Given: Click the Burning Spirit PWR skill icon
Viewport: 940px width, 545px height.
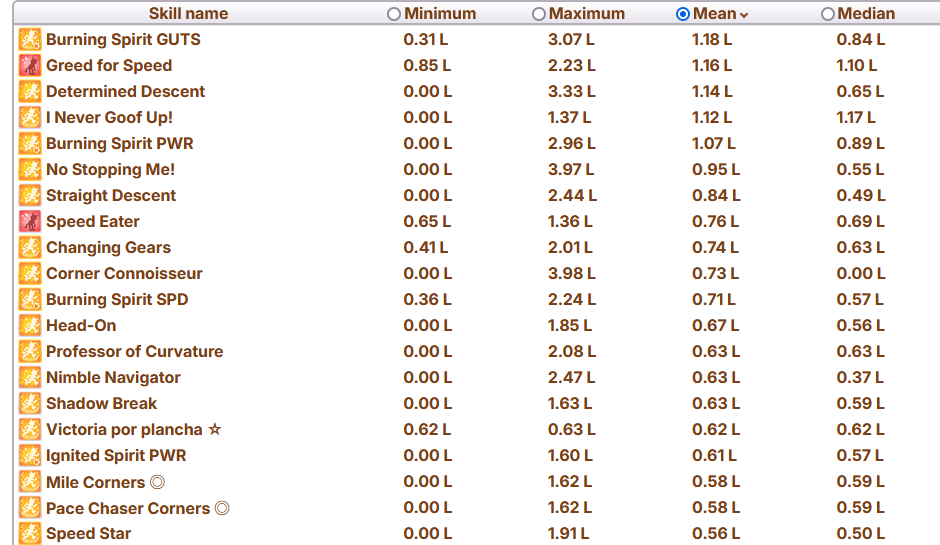Looking at the screenshot, I should pos(30,143).
